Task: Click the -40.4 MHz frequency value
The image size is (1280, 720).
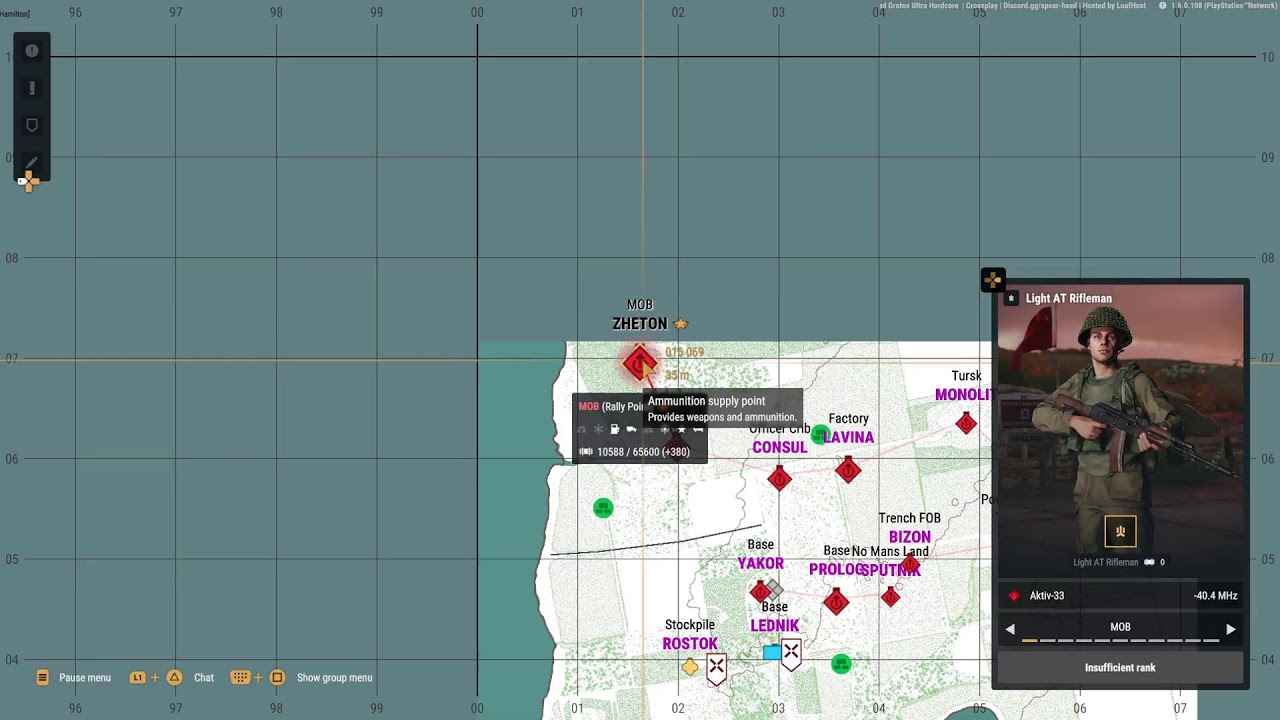Action: pos(1215,596)
